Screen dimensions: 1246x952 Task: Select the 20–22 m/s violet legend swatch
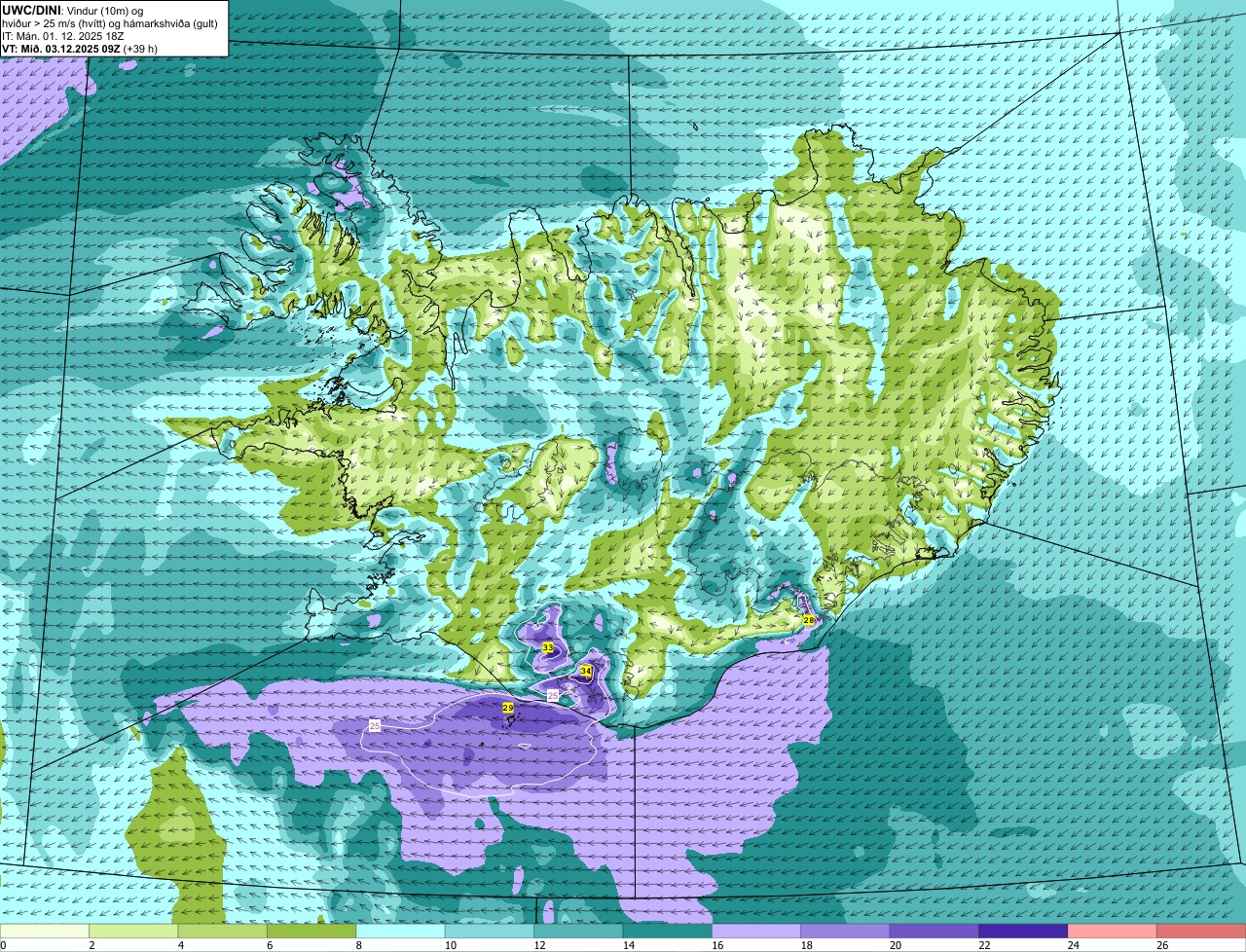[x=934, y=931]
